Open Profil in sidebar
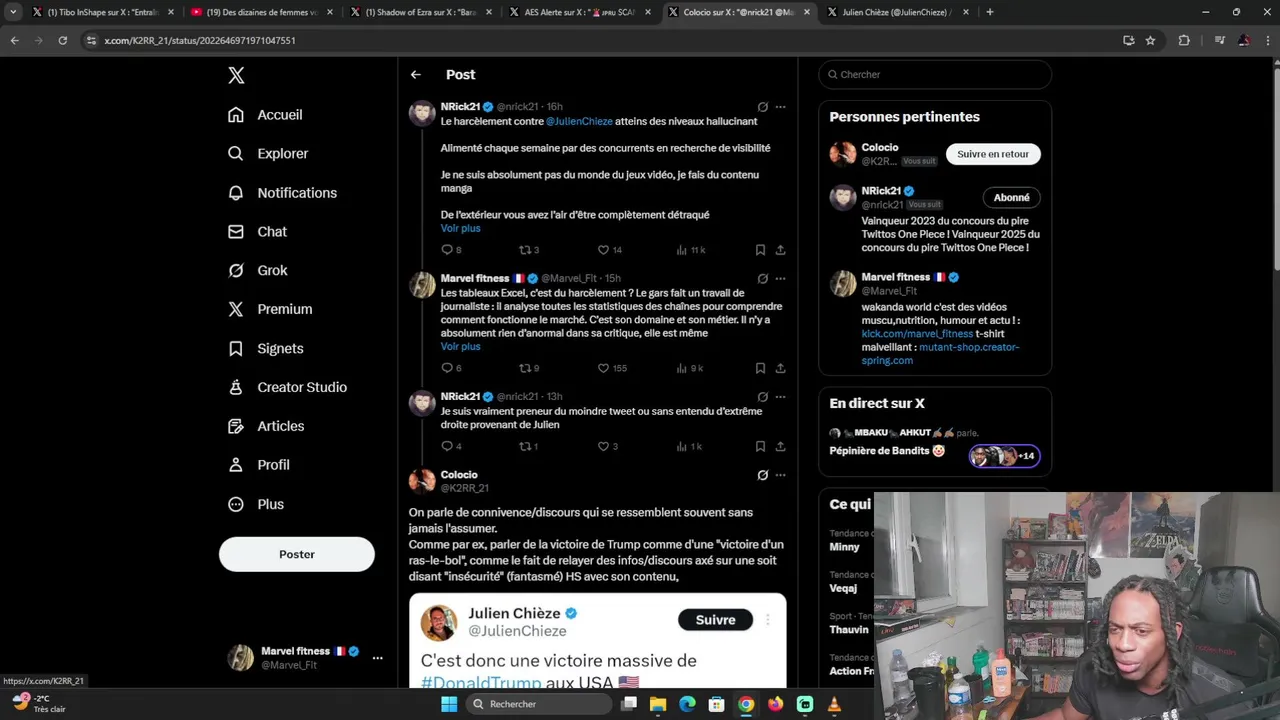The width and height of the screenshot is (1280, 720). 258,465
